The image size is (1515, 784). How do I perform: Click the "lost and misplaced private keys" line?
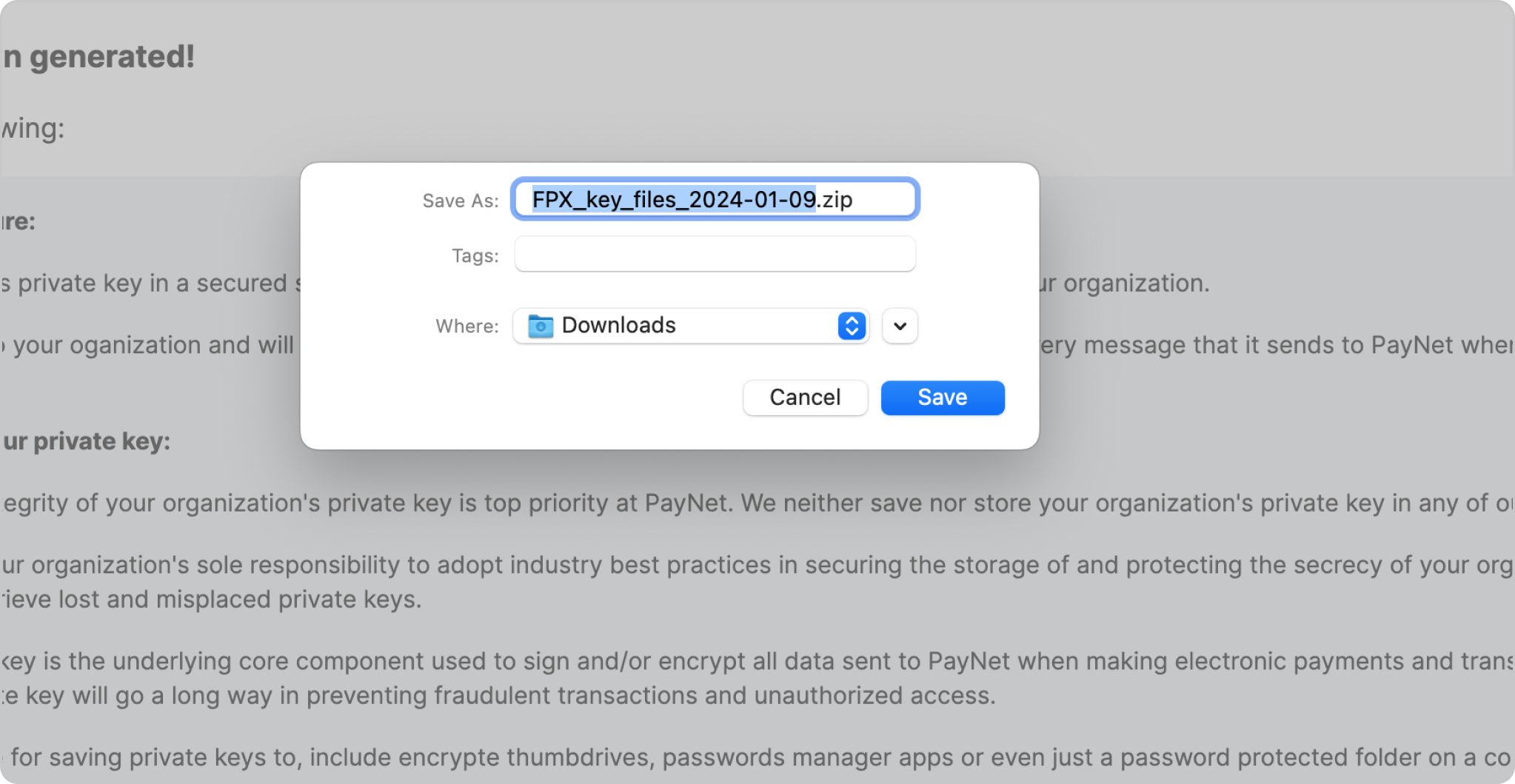point(211,599)
